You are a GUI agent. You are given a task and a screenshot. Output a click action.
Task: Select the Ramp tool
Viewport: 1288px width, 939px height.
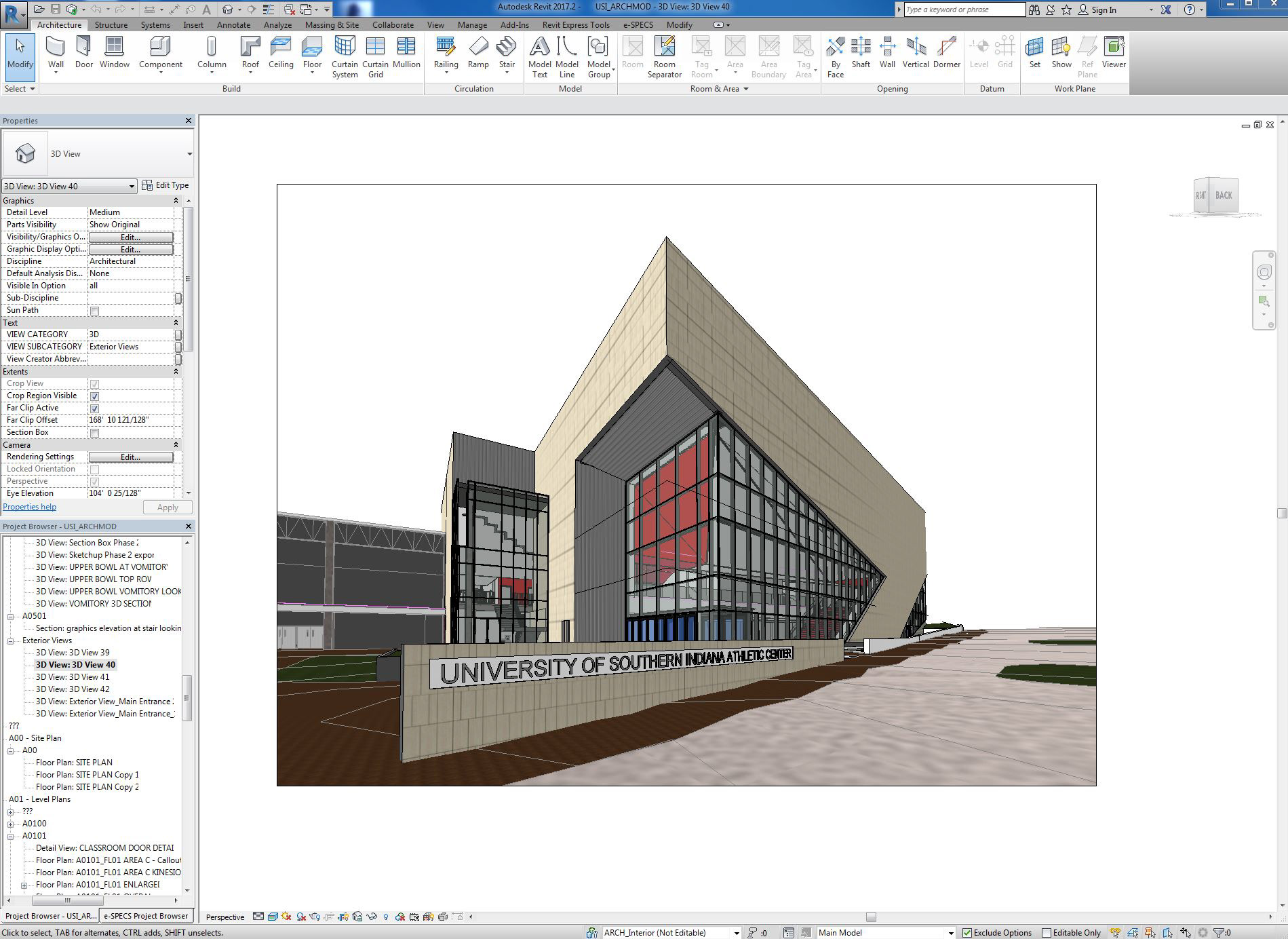point(478,53)
